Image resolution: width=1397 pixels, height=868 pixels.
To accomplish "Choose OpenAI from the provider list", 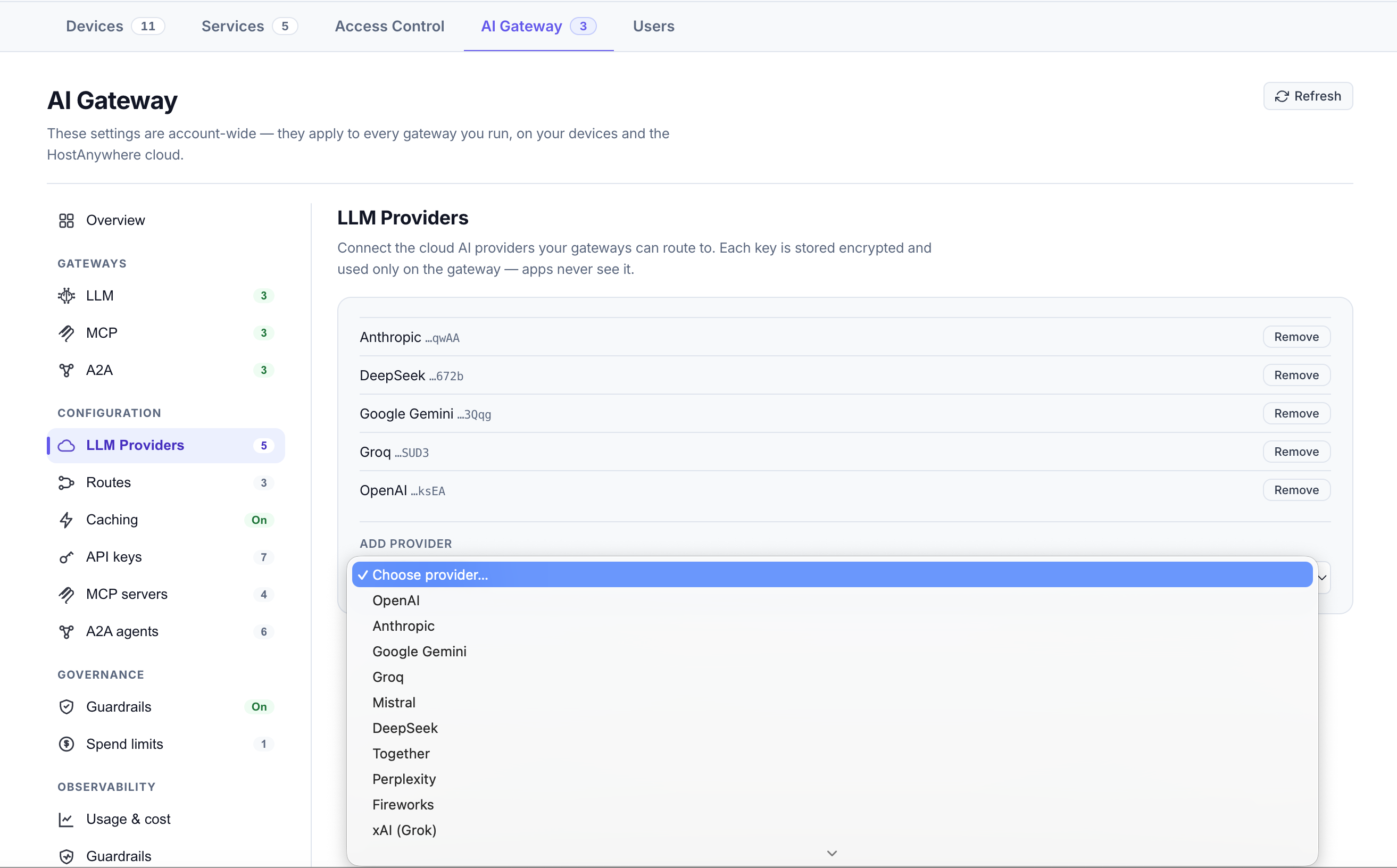I will 832,600.
